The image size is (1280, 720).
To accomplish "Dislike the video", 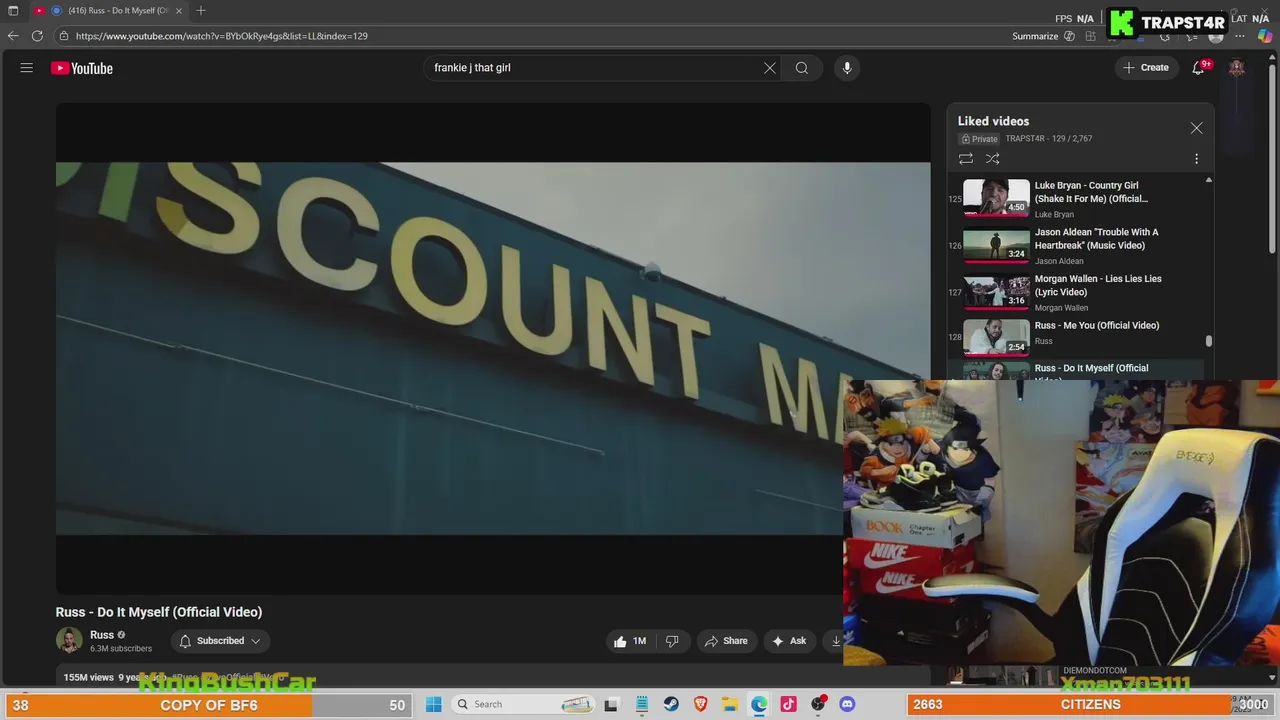I will point(672,641).
